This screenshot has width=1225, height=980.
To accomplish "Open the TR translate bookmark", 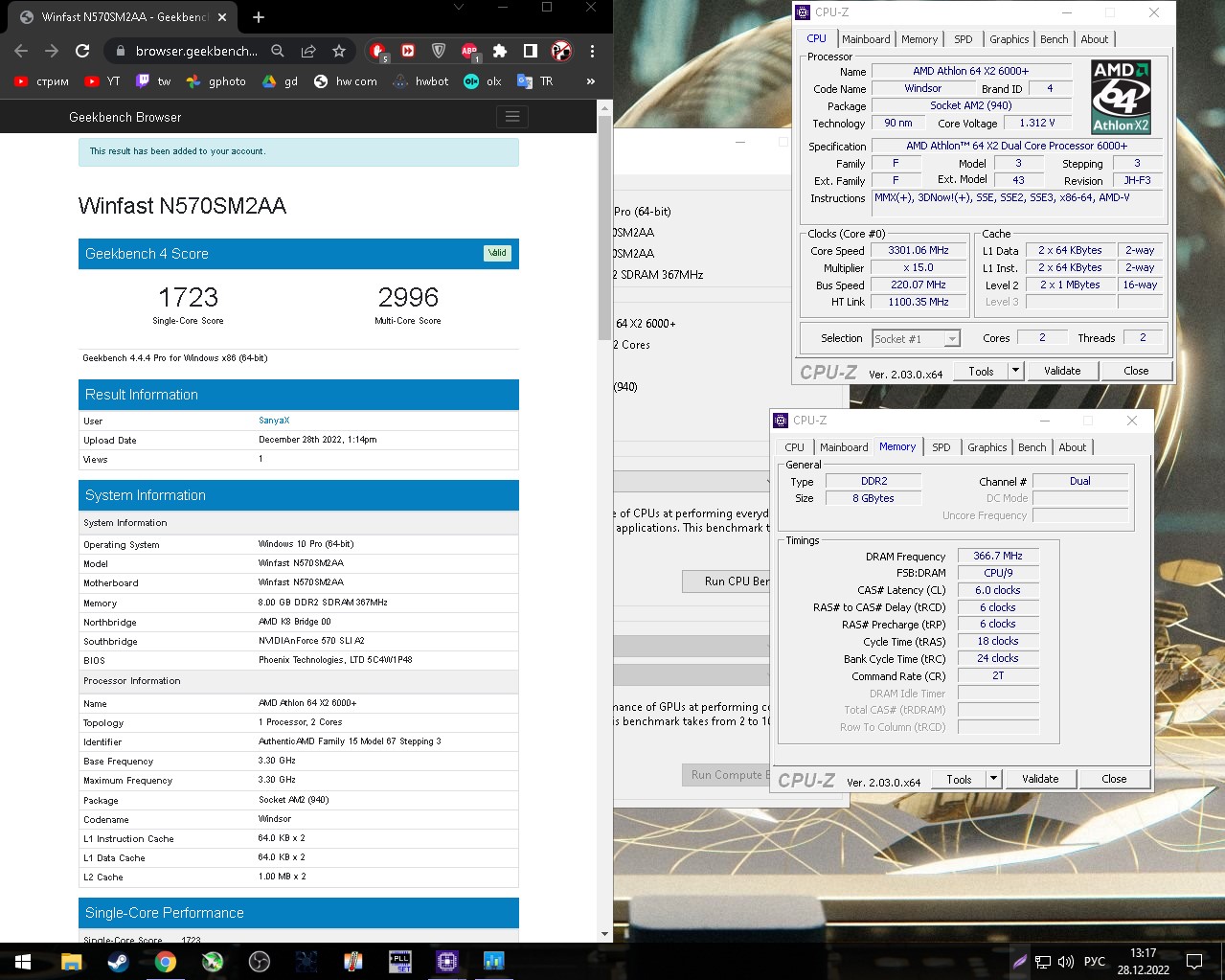I will pos(534,81).
